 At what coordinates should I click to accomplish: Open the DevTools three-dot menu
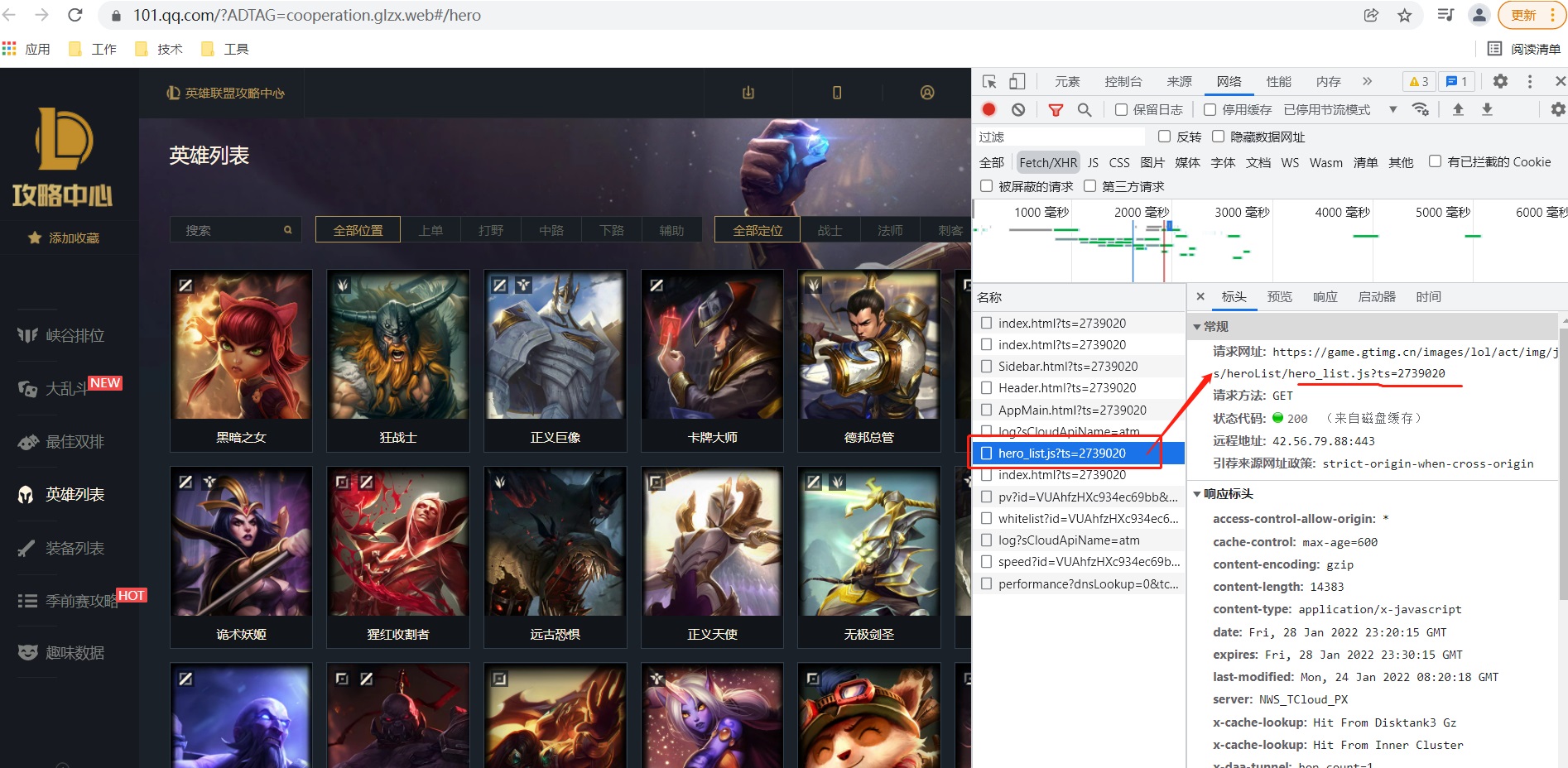(x=1530, y=81)
